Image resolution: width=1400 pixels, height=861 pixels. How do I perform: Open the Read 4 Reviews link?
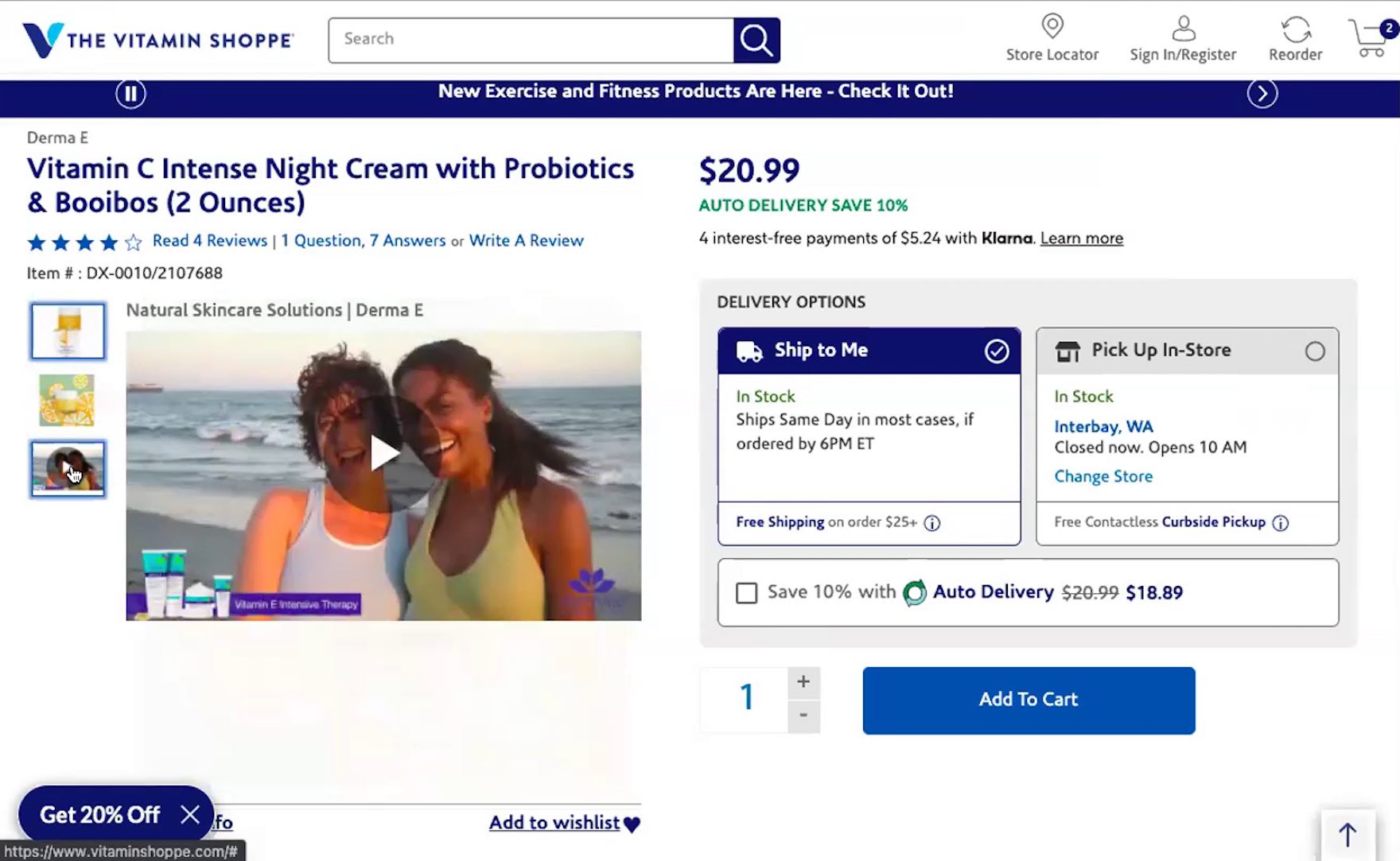pos(209,241)
